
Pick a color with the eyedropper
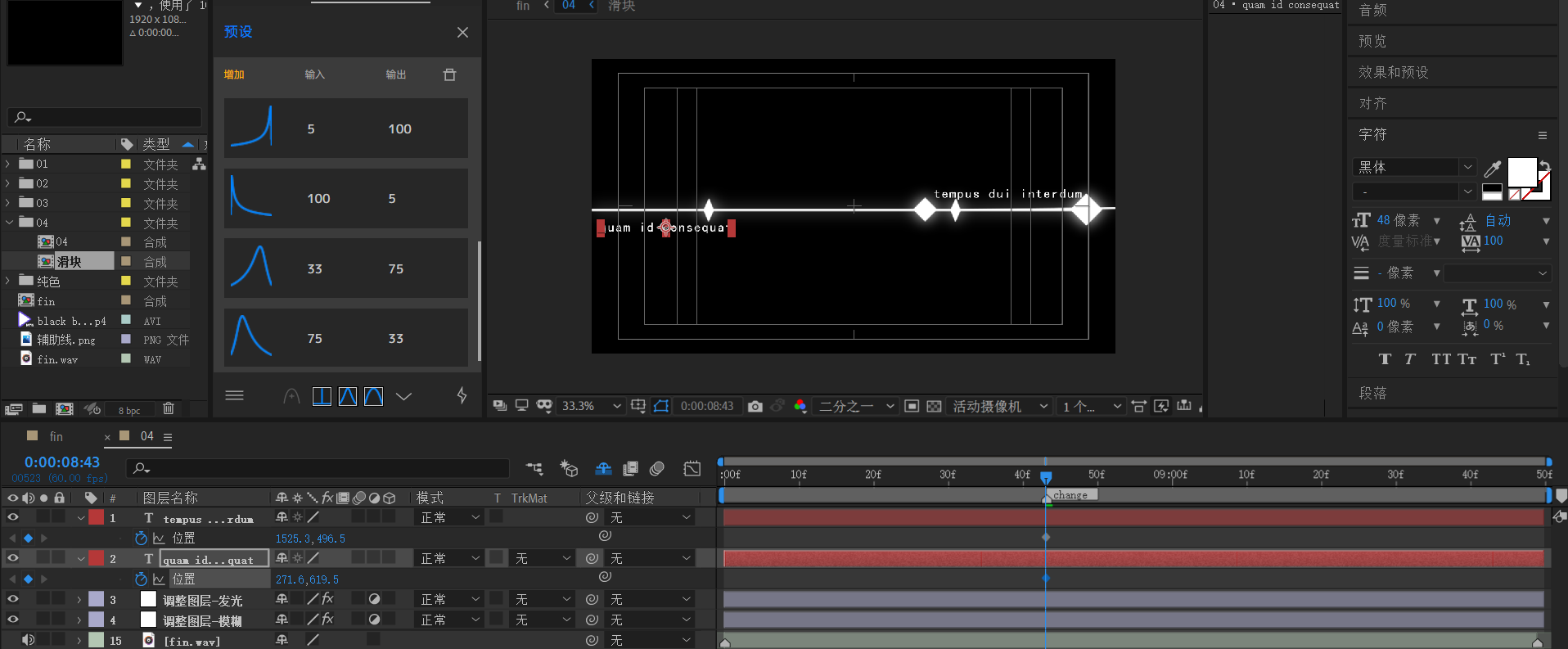point(1493,169)
